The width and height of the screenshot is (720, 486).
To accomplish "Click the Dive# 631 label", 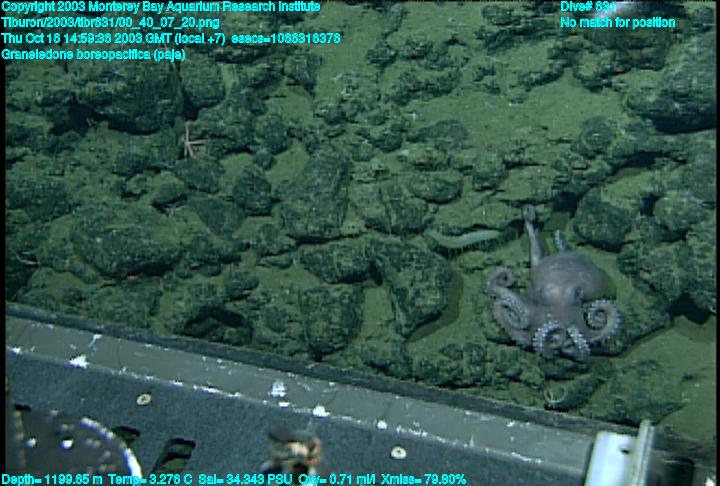I will tap(591, 7).
